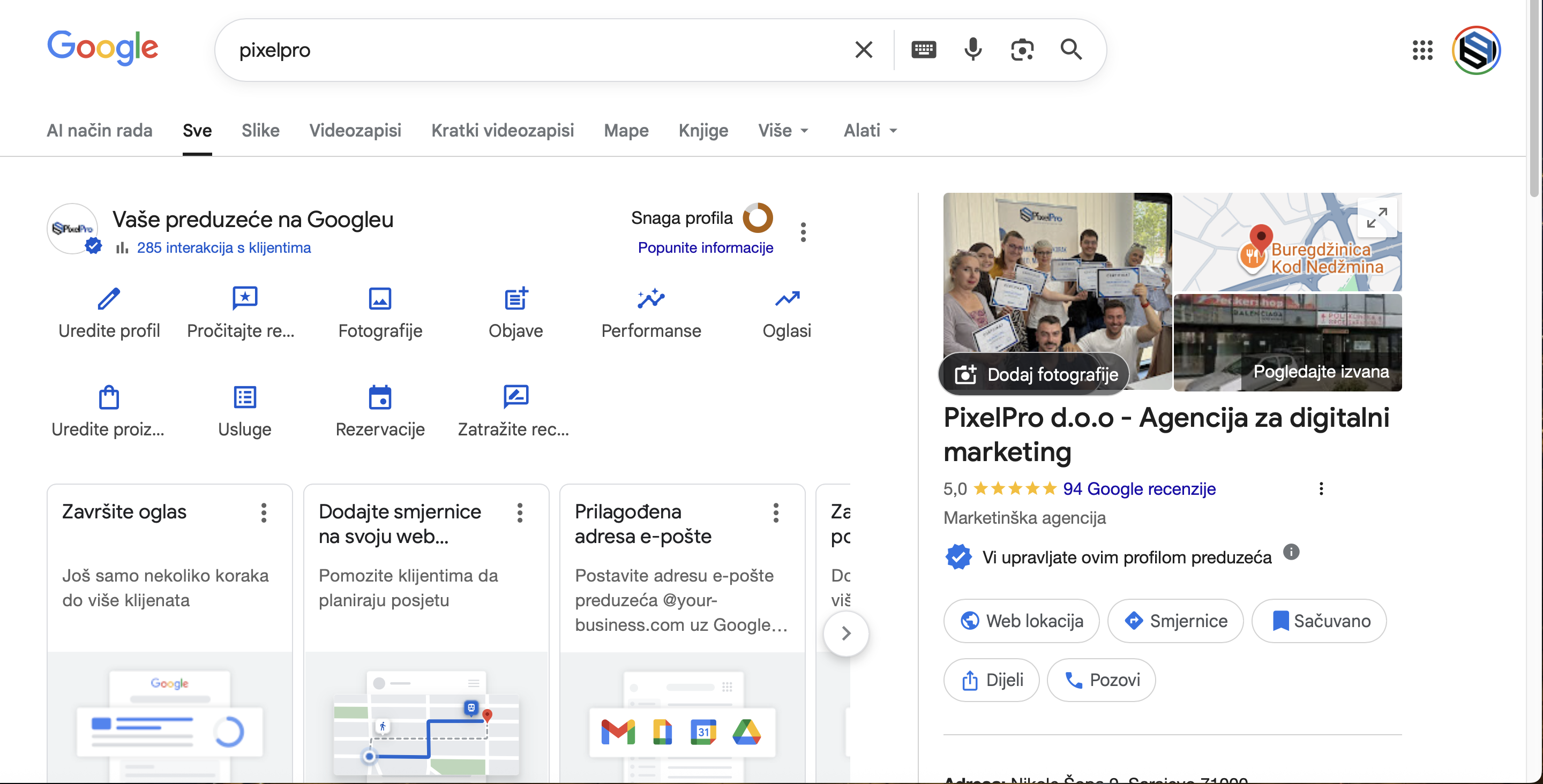Click 'Vaše preduzeće na Googleu' heading
This screenshot has height=784, width=1543.
tap(253, 220)
